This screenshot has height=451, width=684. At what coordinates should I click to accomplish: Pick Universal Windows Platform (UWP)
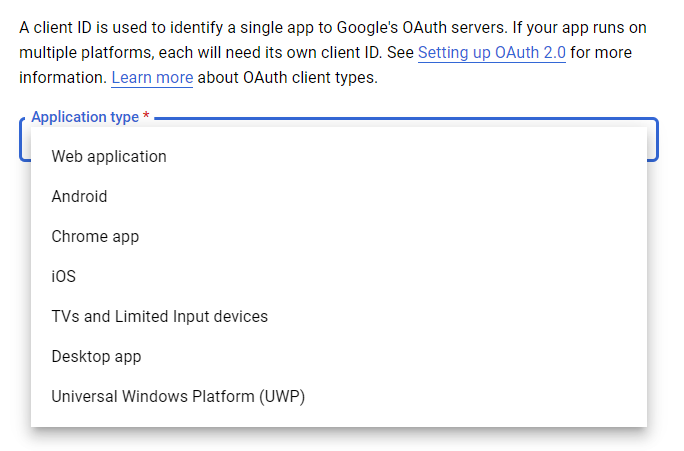(x=339, y=397)
